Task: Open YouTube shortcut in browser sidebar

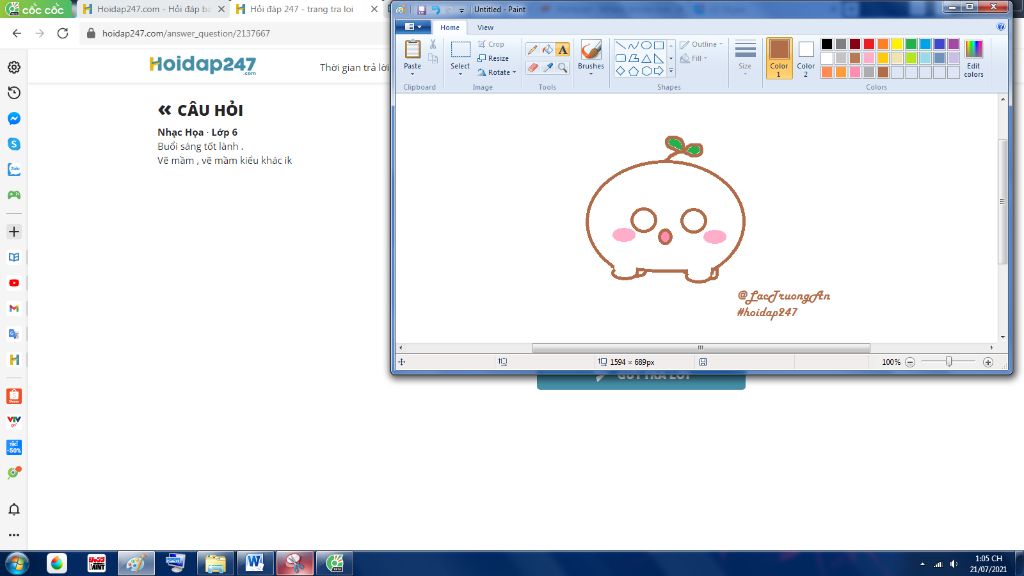Action: [x=14, y=283]
